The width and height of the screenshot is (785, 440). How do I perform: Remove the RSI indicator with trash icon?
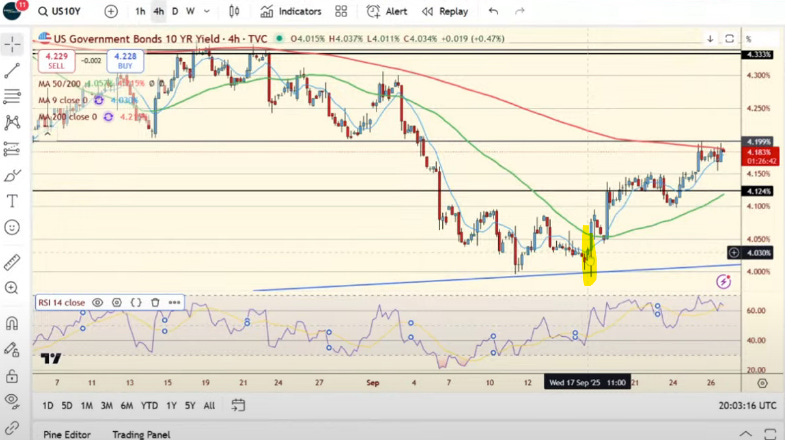coord(155,302)
